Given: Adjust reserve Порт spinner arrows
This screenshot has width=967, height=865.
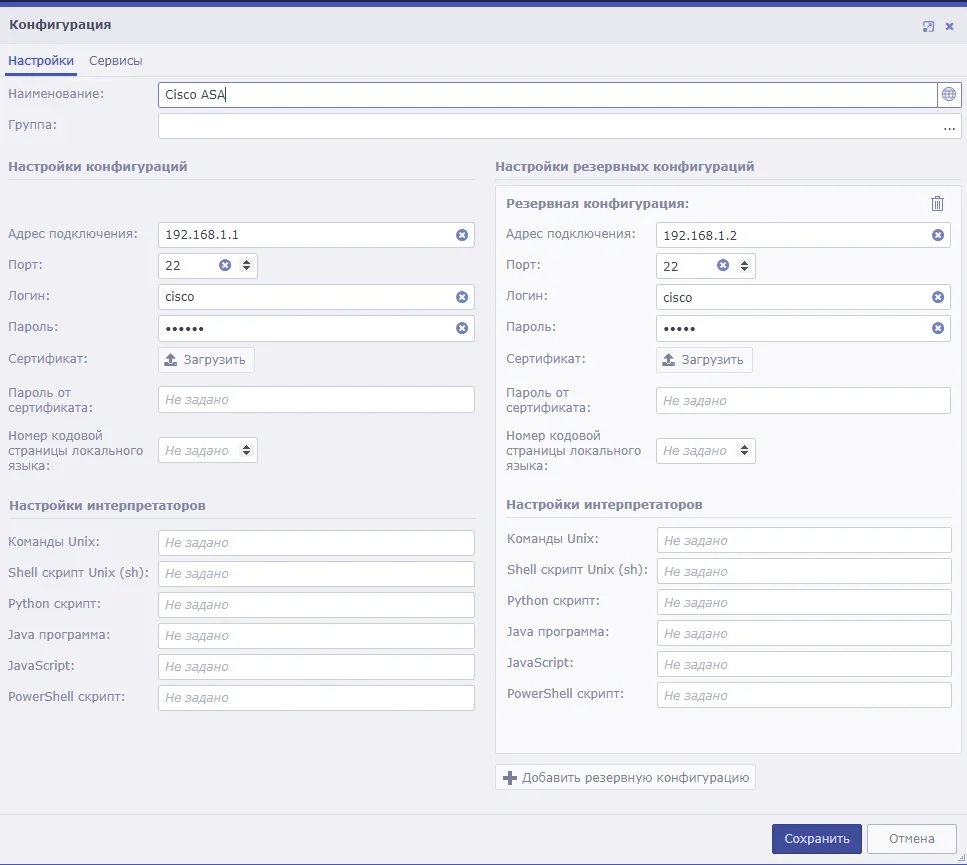Looking at the screenshot, I should tap(745, 266).
